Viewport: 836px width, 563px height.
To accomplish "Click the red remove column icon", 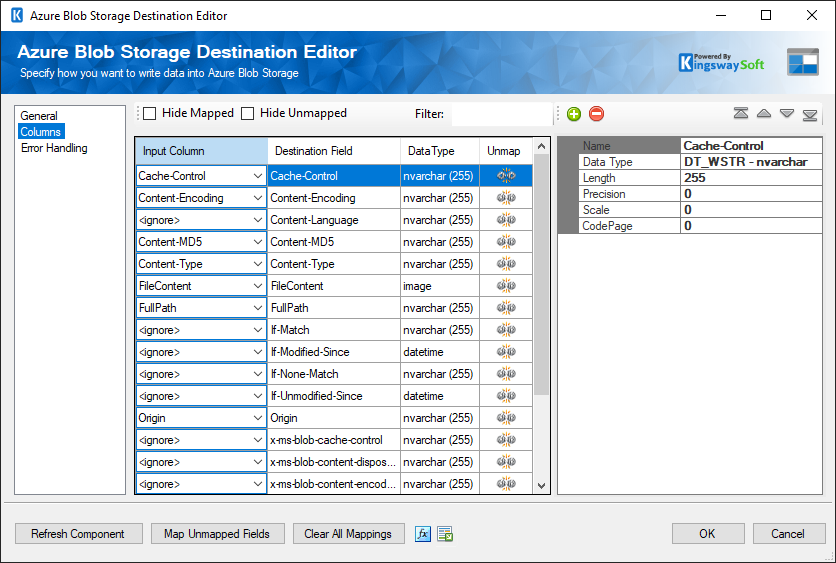I will tap(597, 114).
